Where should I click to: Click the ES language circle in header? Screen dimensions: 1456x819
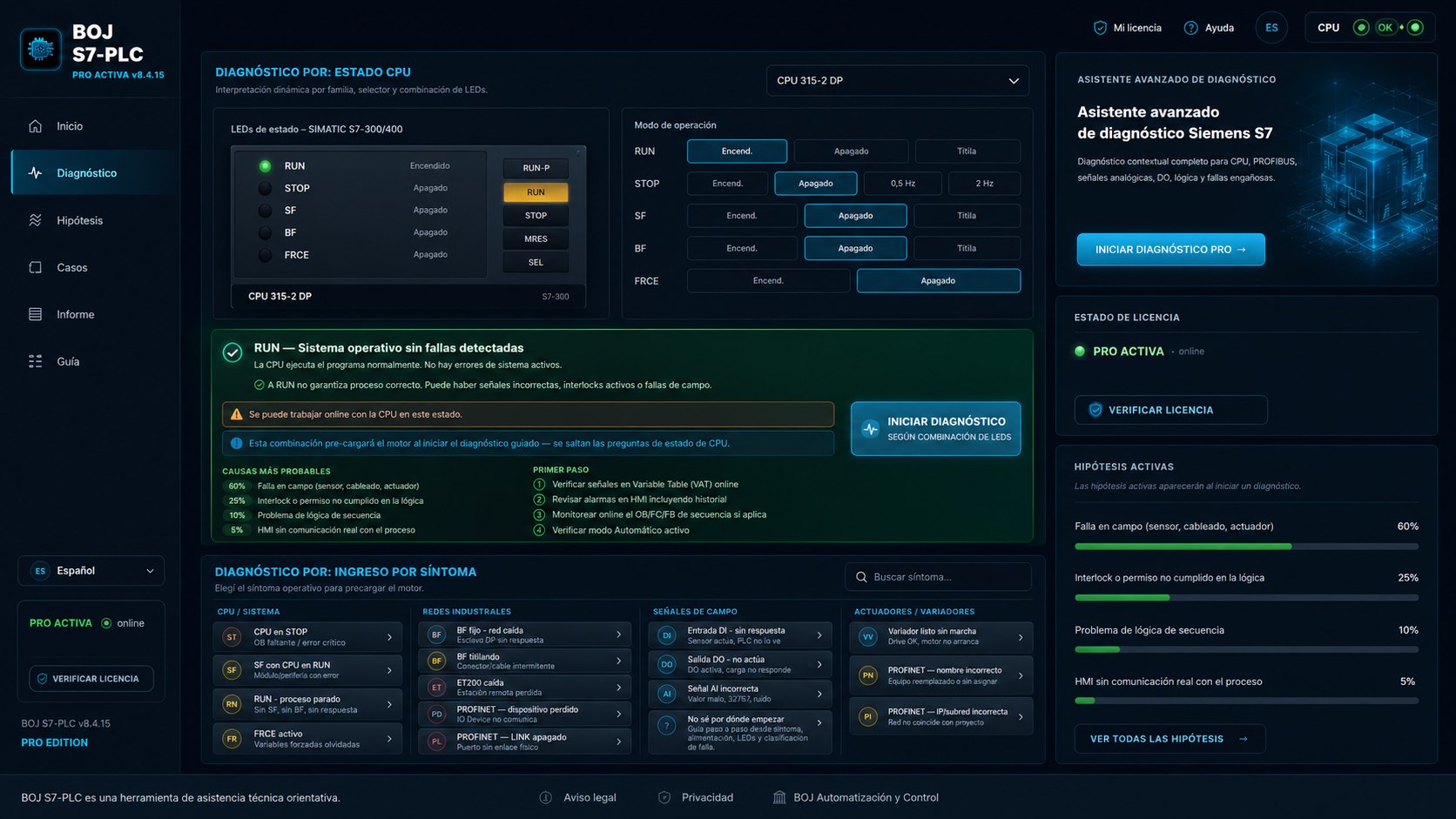(x=1271, y=28)
